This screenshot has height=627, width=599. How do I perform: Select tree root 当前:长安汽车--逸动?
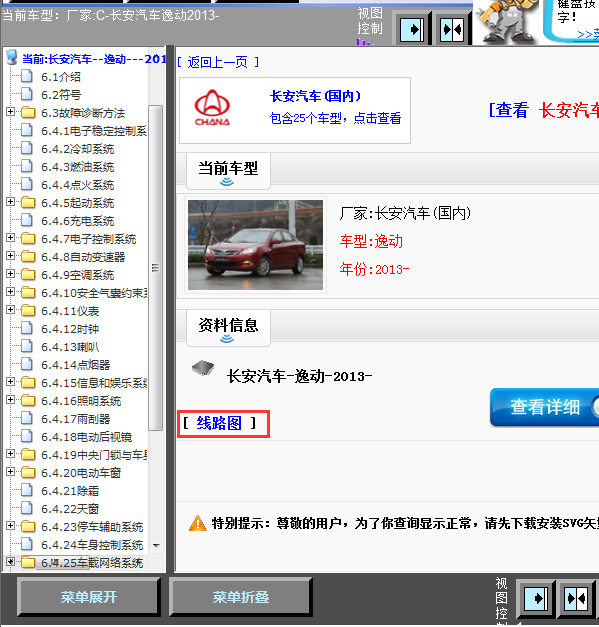94,59
